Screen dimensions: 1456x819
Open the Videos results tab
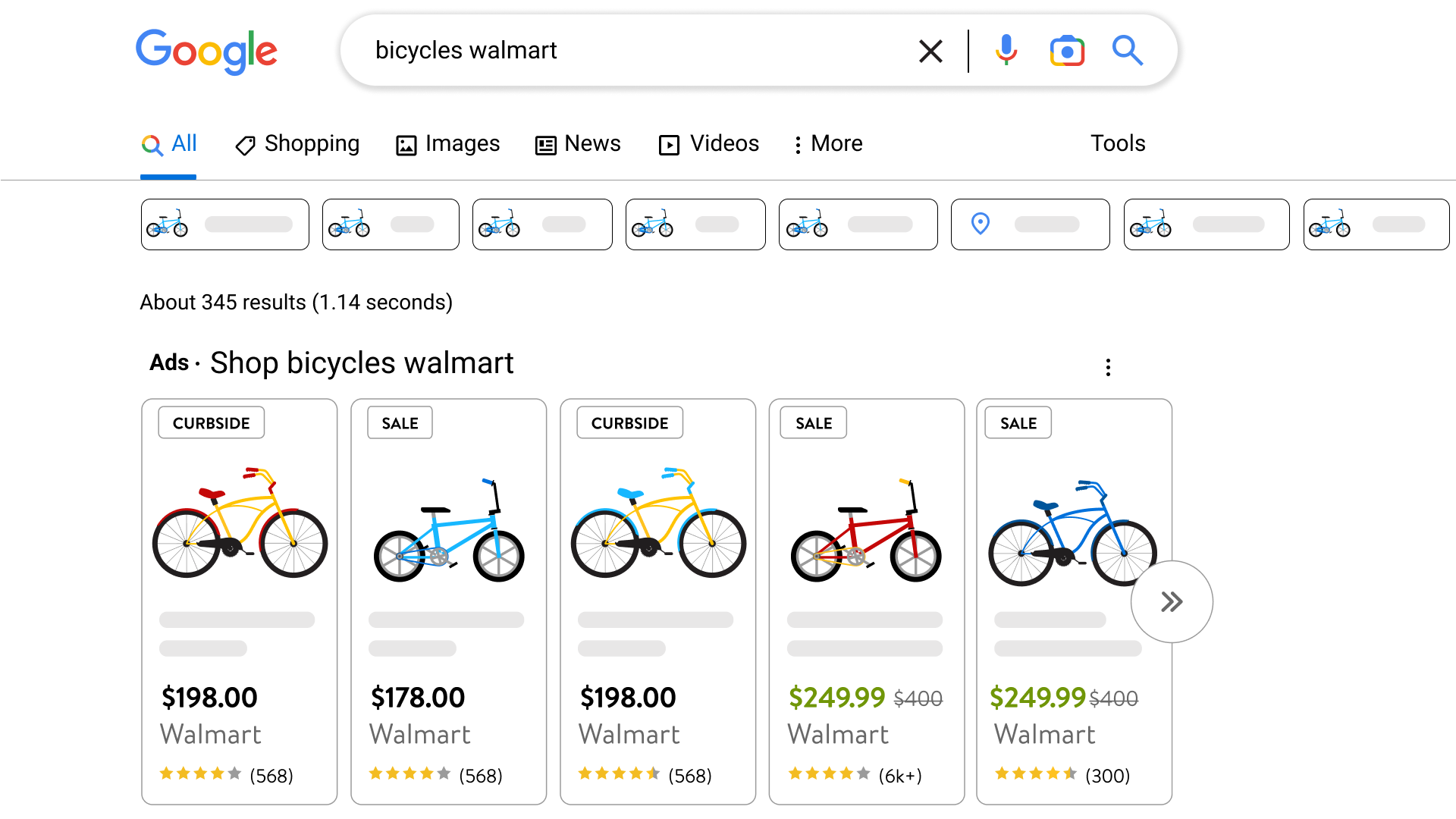[x=709, y=144]
